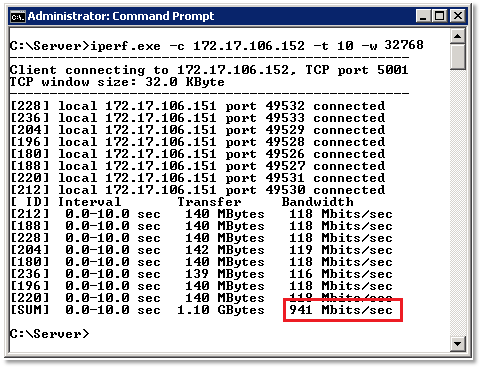Click the [228] port 49532 connected line
Image resolution: width=485 pixels, height=372 pixels.
[198, 106]
